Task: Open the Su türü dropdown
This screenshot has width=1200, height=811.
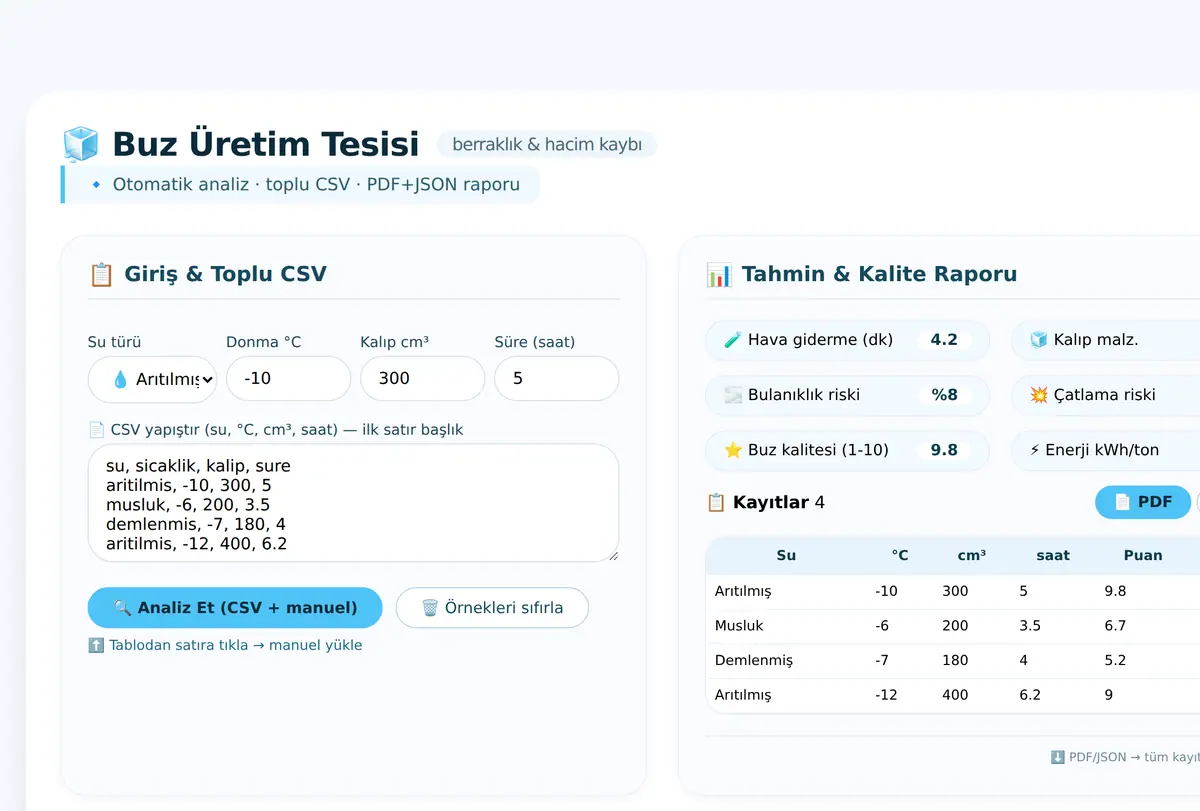Action: click(152, 379)
